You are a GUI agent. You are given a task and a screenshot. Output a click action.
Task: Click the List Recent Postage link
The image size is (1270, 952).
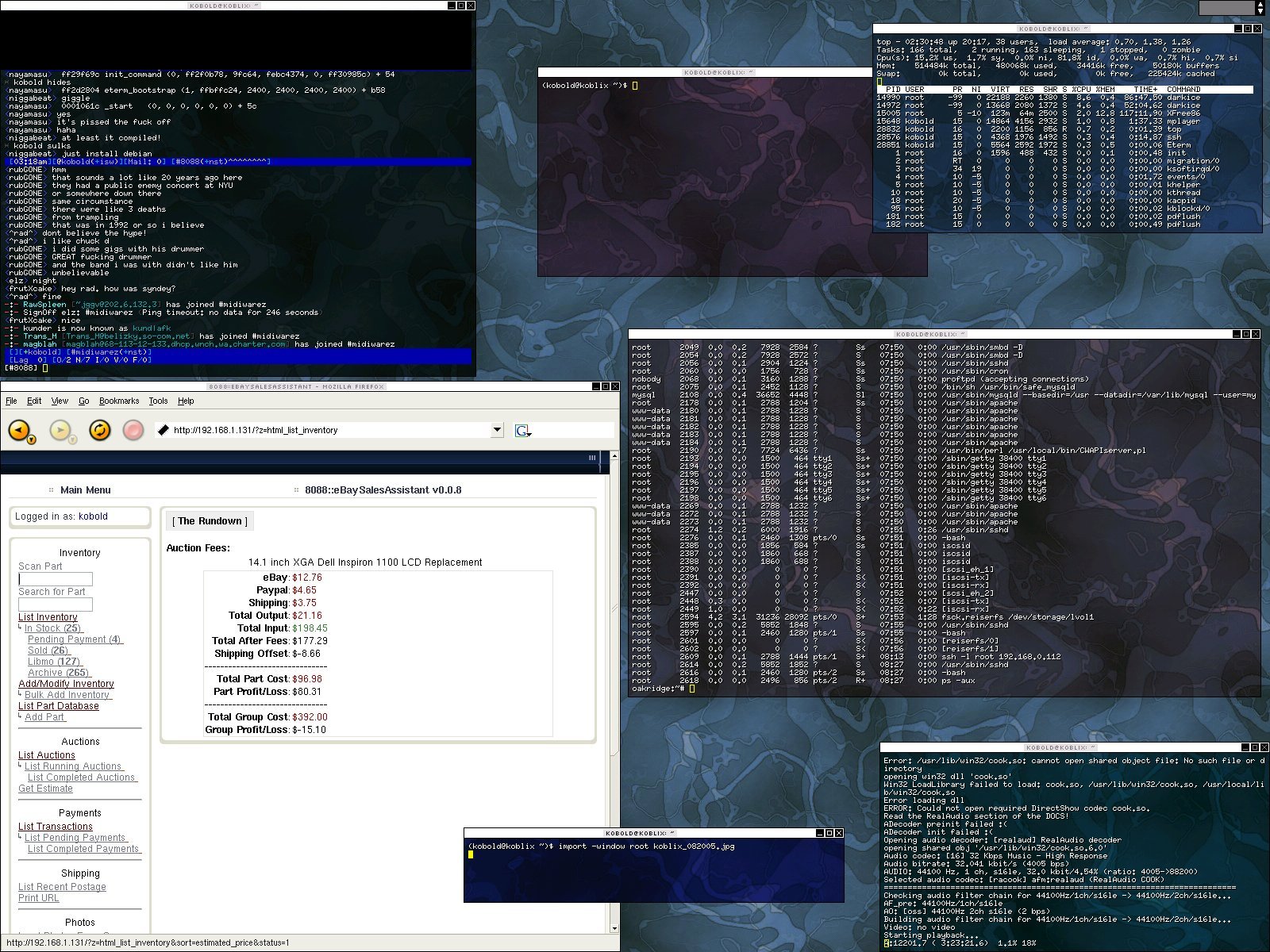pyautogui.click(x=62, y=887)
